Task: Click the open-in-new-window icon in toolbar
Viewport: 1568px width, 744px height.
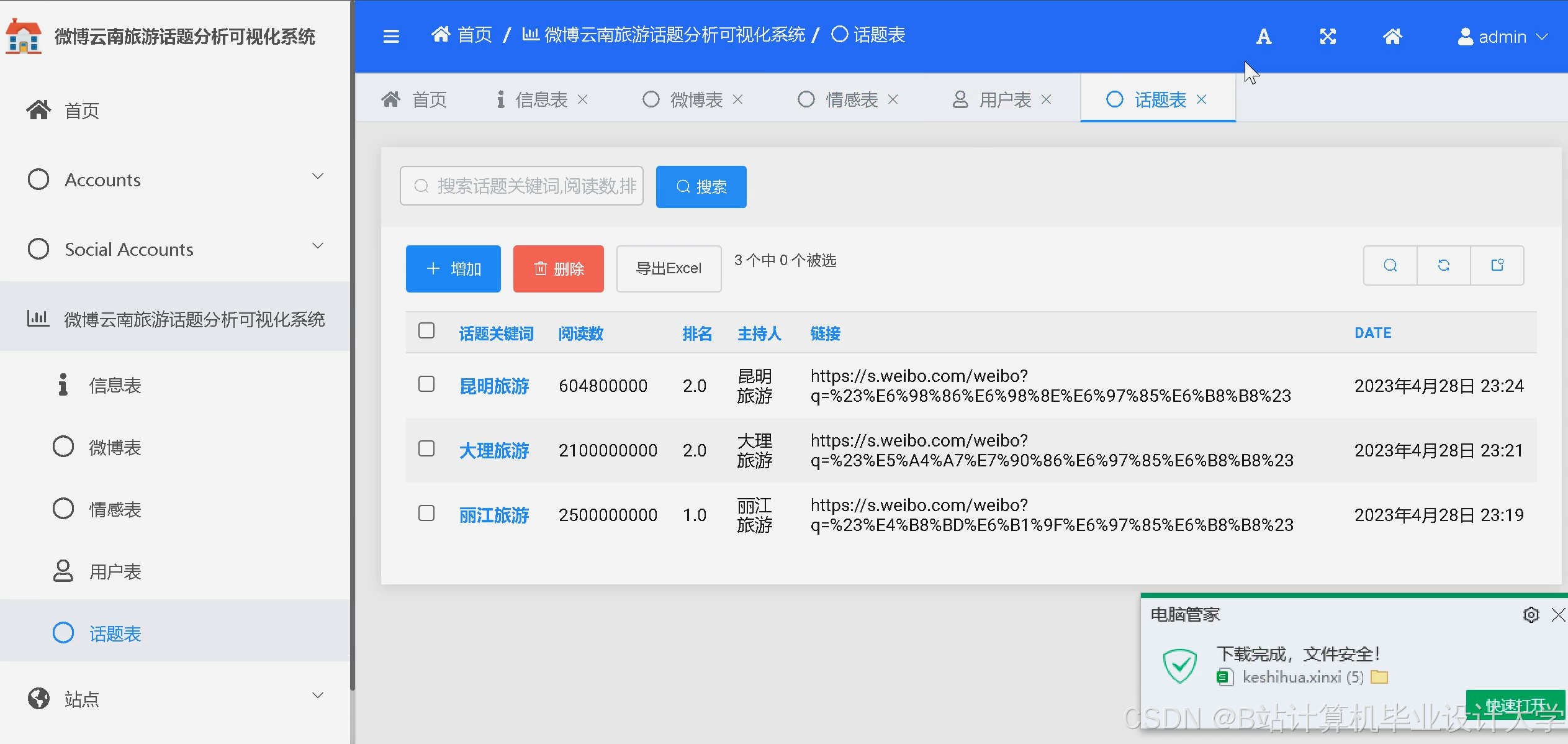Action: tap(1497, 266)
